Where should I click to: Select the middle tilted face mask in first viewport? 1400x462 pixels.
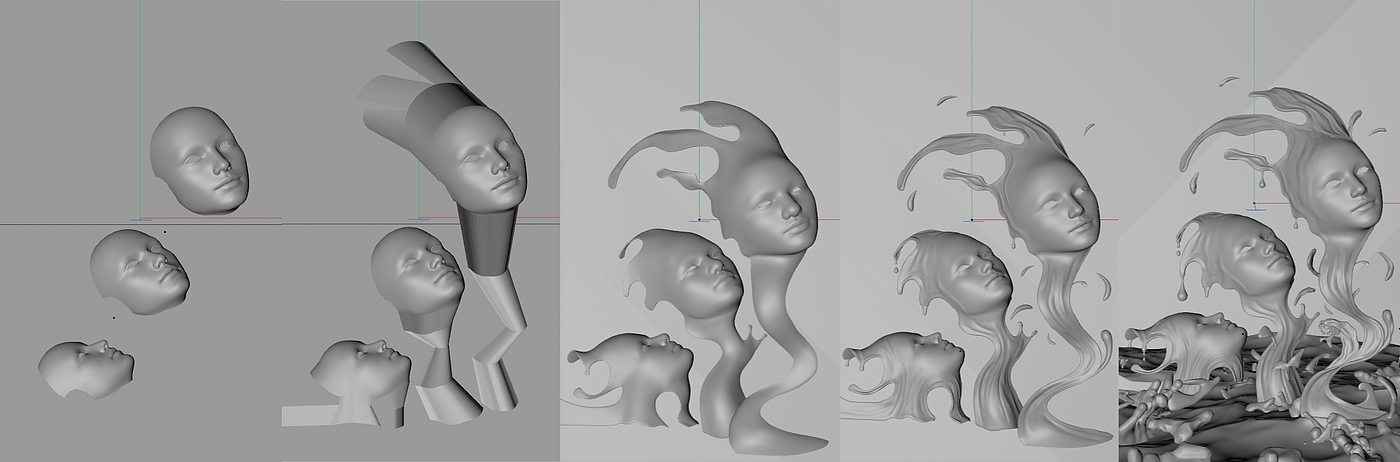coord(139,271)
